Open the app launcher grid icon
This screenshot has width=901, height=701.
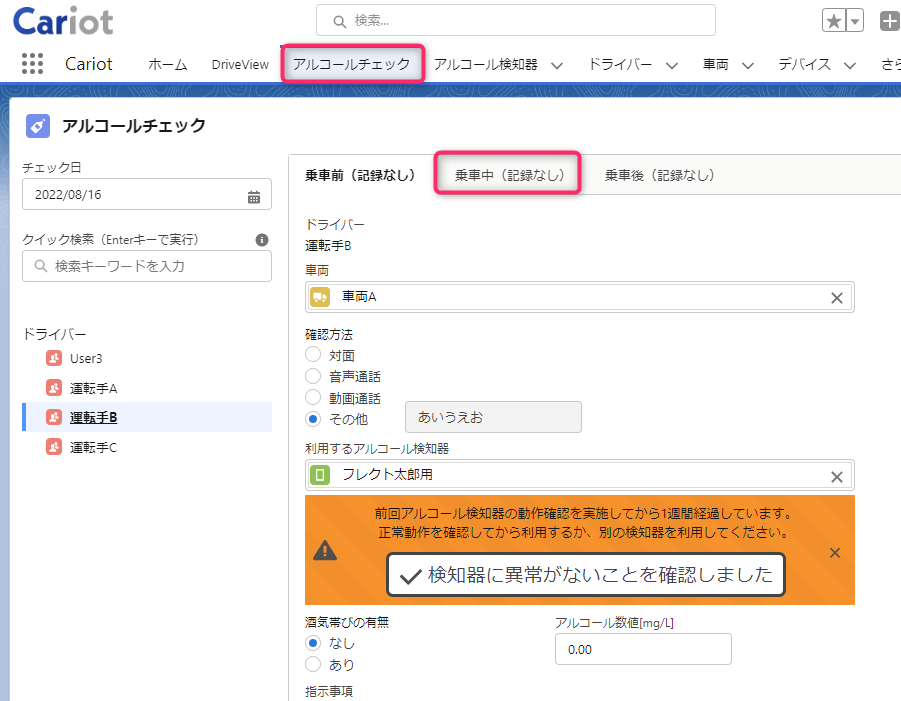tap(32, 63)
